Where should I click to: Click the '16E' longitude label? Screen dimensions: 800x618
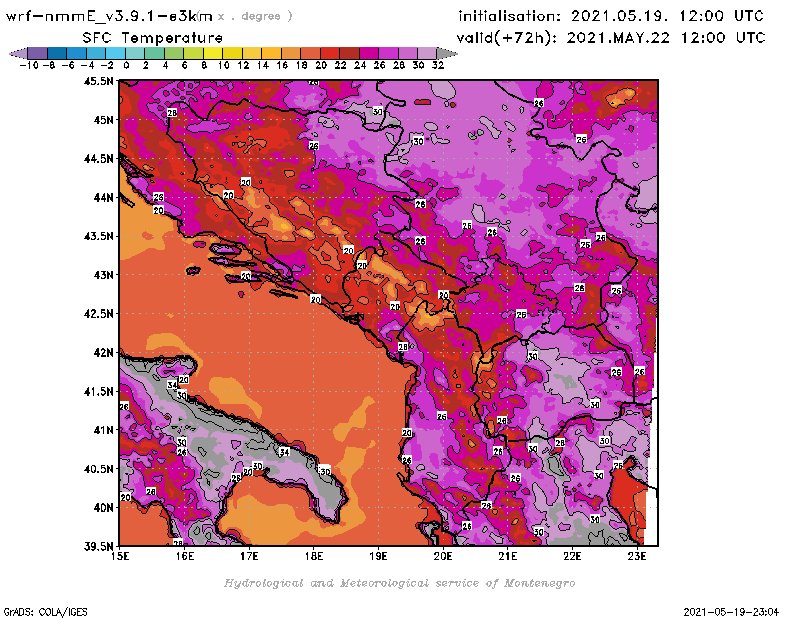pos(185,556)
